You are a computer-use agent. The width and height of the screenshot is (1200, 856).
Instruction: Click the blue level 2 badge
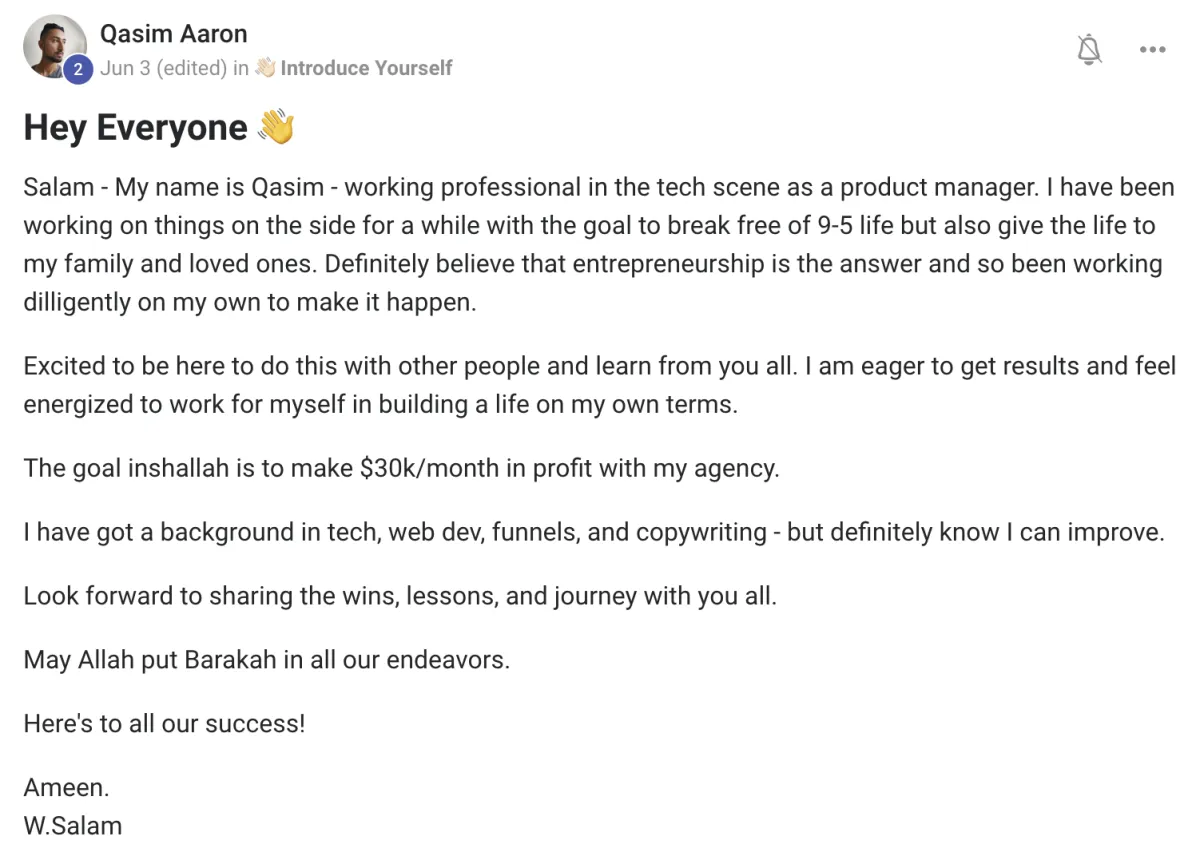(x=78, y=69)
